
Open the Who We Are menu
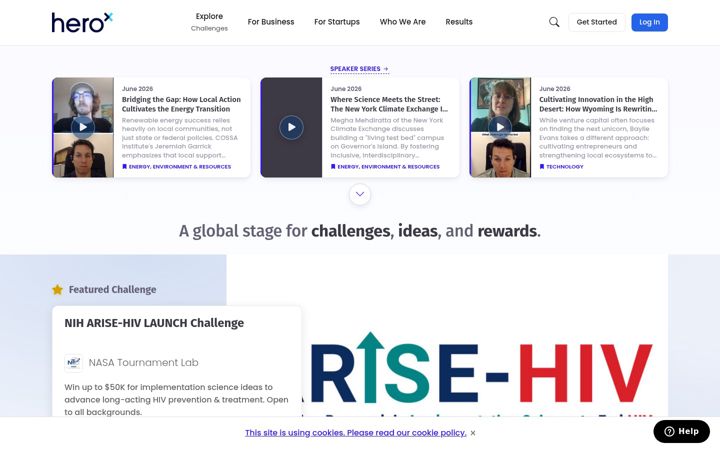(x=403, y=22)
